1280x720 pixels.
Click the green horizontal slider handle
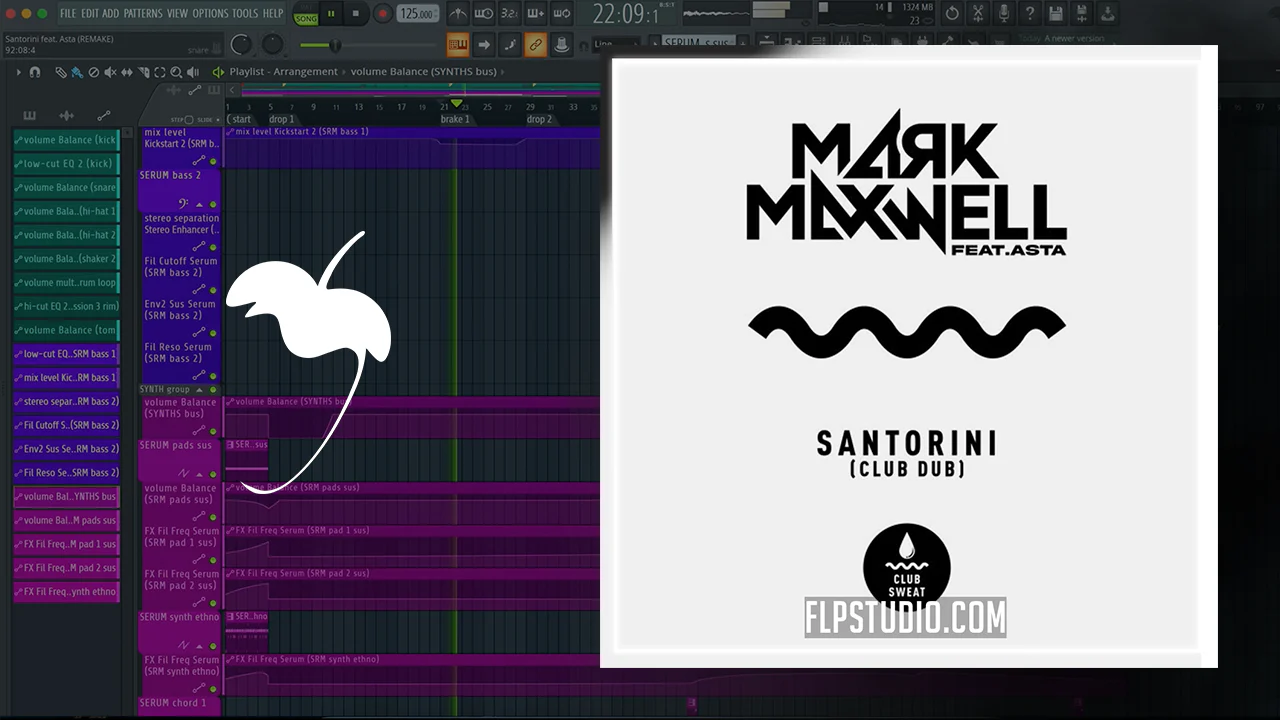click(334, 45)
